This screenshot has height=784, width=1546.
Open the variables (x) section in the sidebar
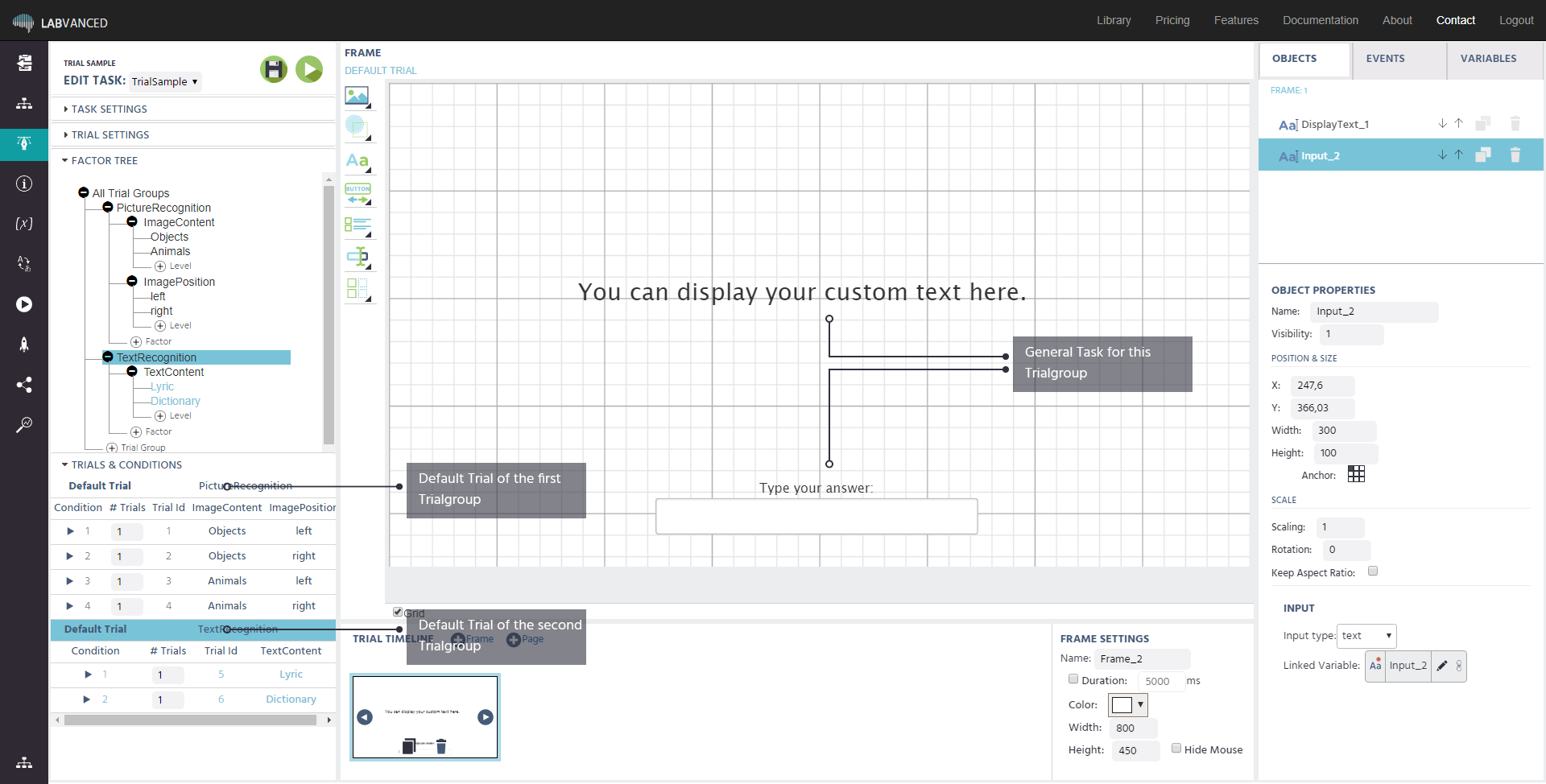pyautogui.click(x=24, y=224)
